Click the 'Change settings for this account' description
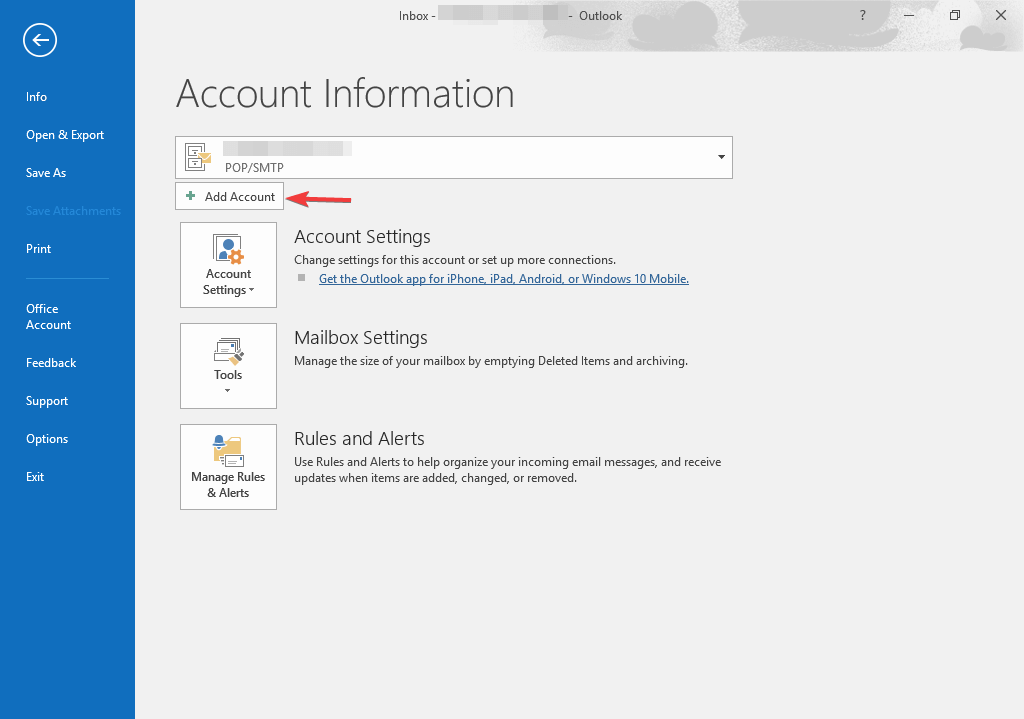Screen dimensions: 1024x719 coord(455,260)
